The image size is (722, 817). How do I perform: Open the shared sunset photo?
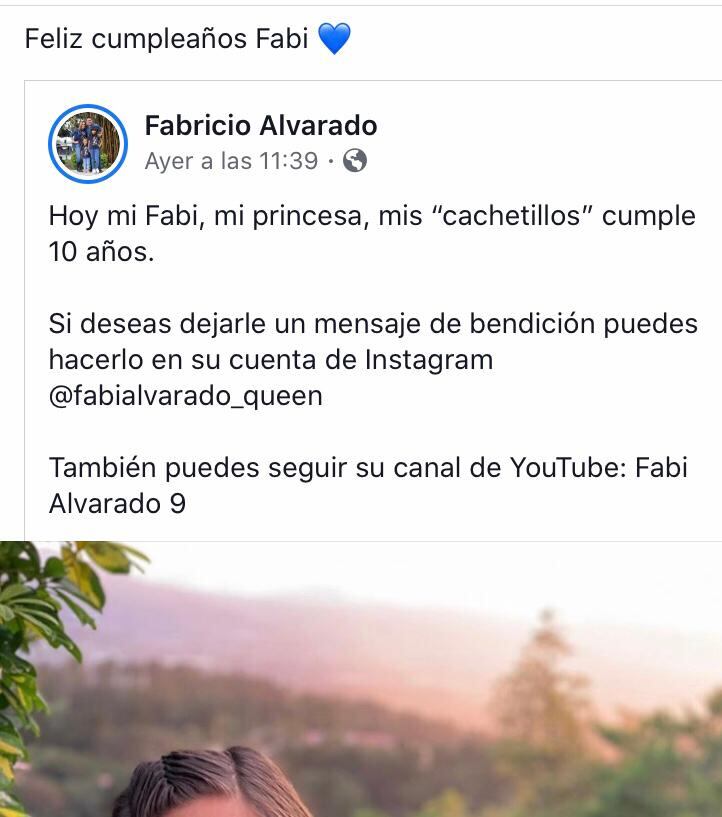click(x=361, y=679)
